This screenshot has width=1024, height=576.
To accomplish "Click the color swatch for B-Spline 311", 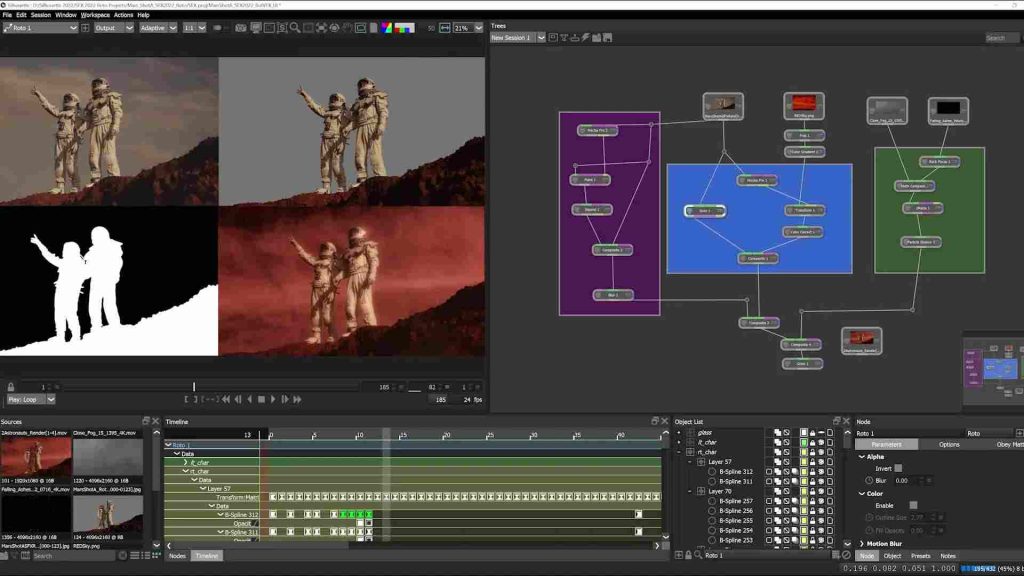I will (804, 481).
